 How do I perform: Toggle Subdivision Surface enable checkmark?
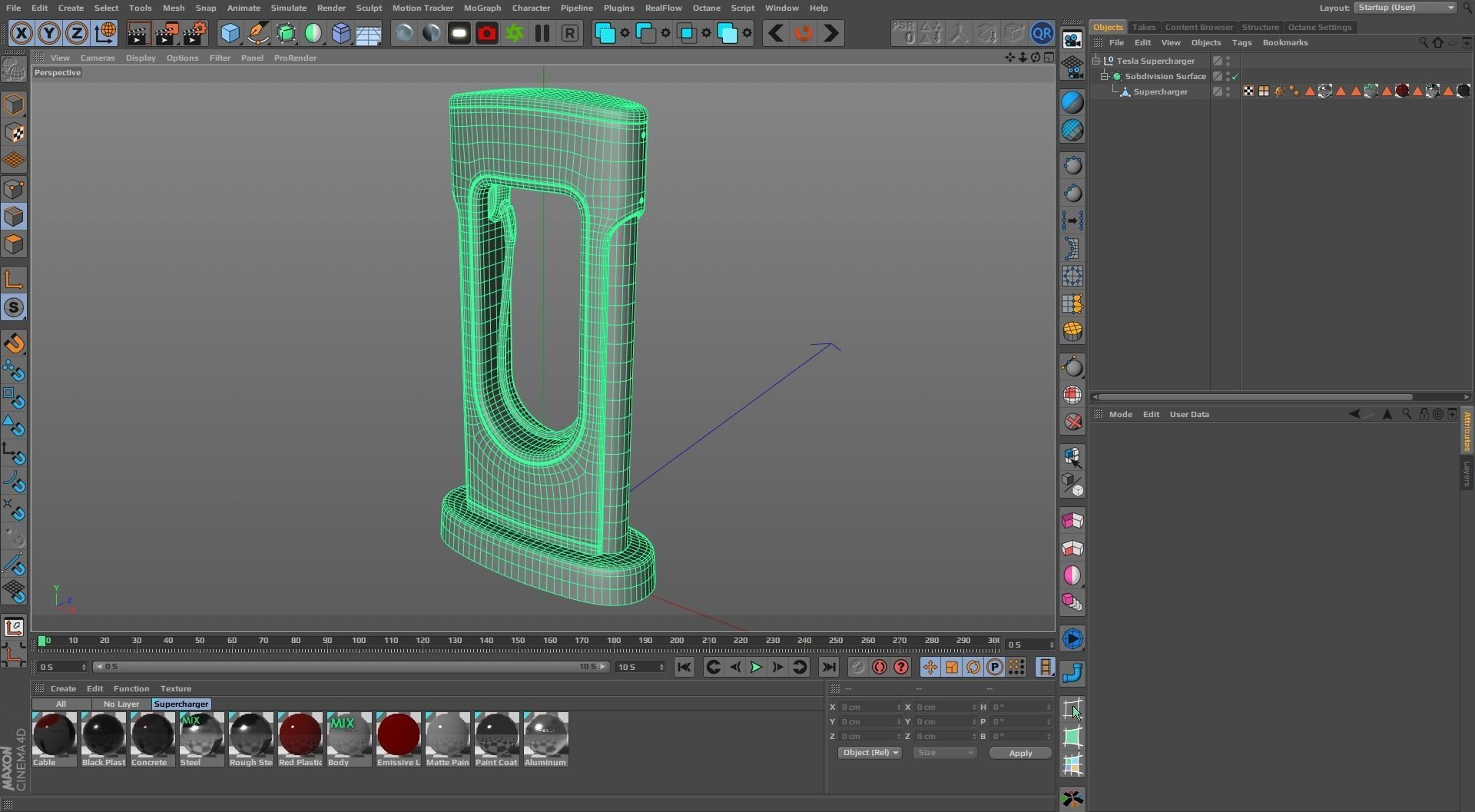pos(1235,76)
